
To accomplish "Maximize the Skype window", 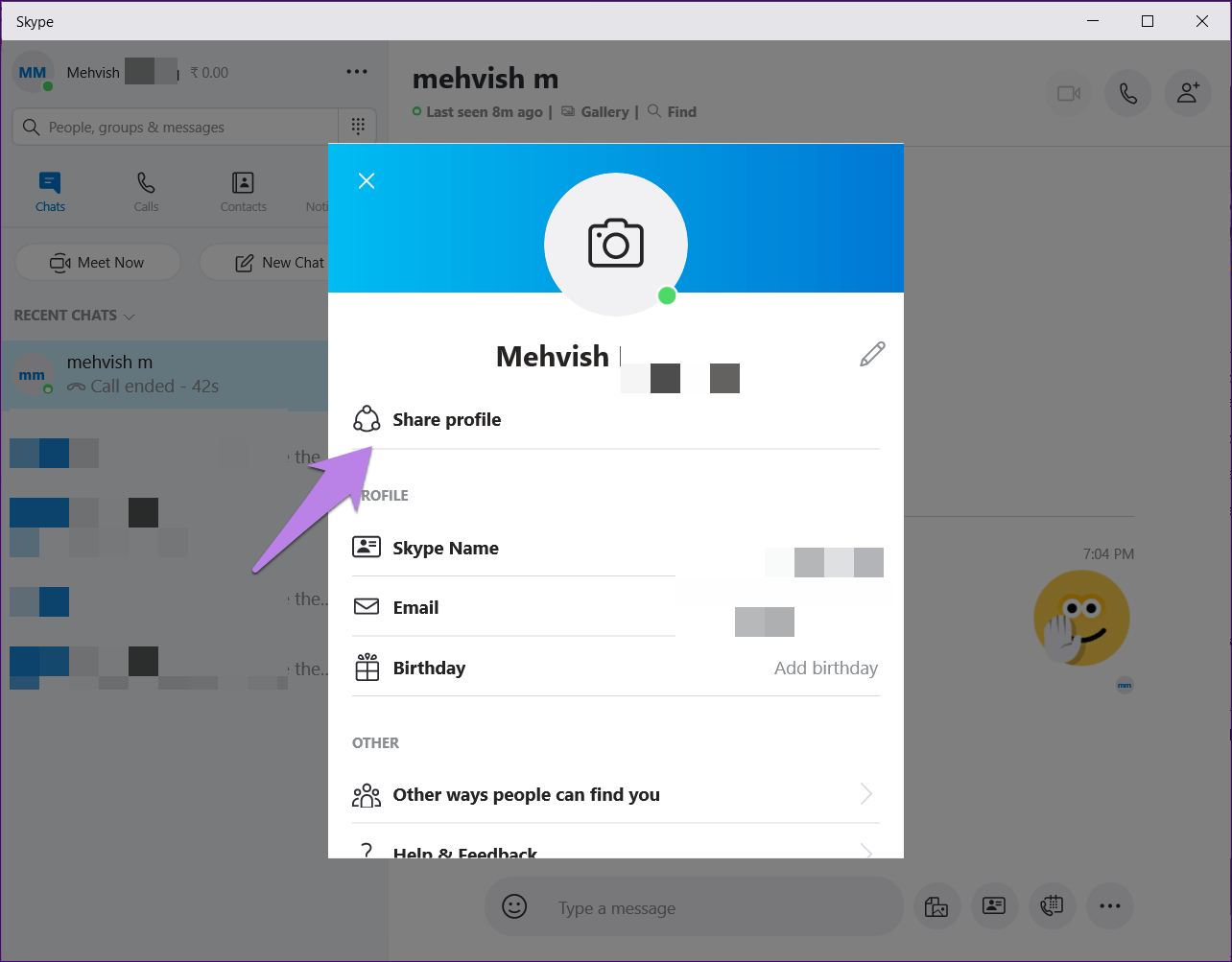I will (x=1148, y=21).
